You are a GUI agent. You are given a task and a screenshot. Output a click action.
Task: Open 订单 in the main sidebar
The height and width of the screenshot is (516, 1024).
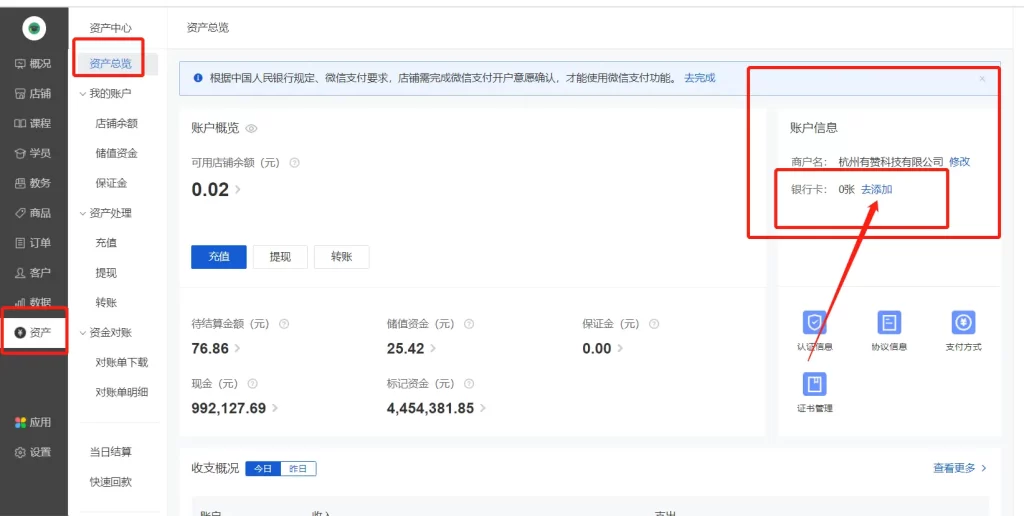pos(33,243)
